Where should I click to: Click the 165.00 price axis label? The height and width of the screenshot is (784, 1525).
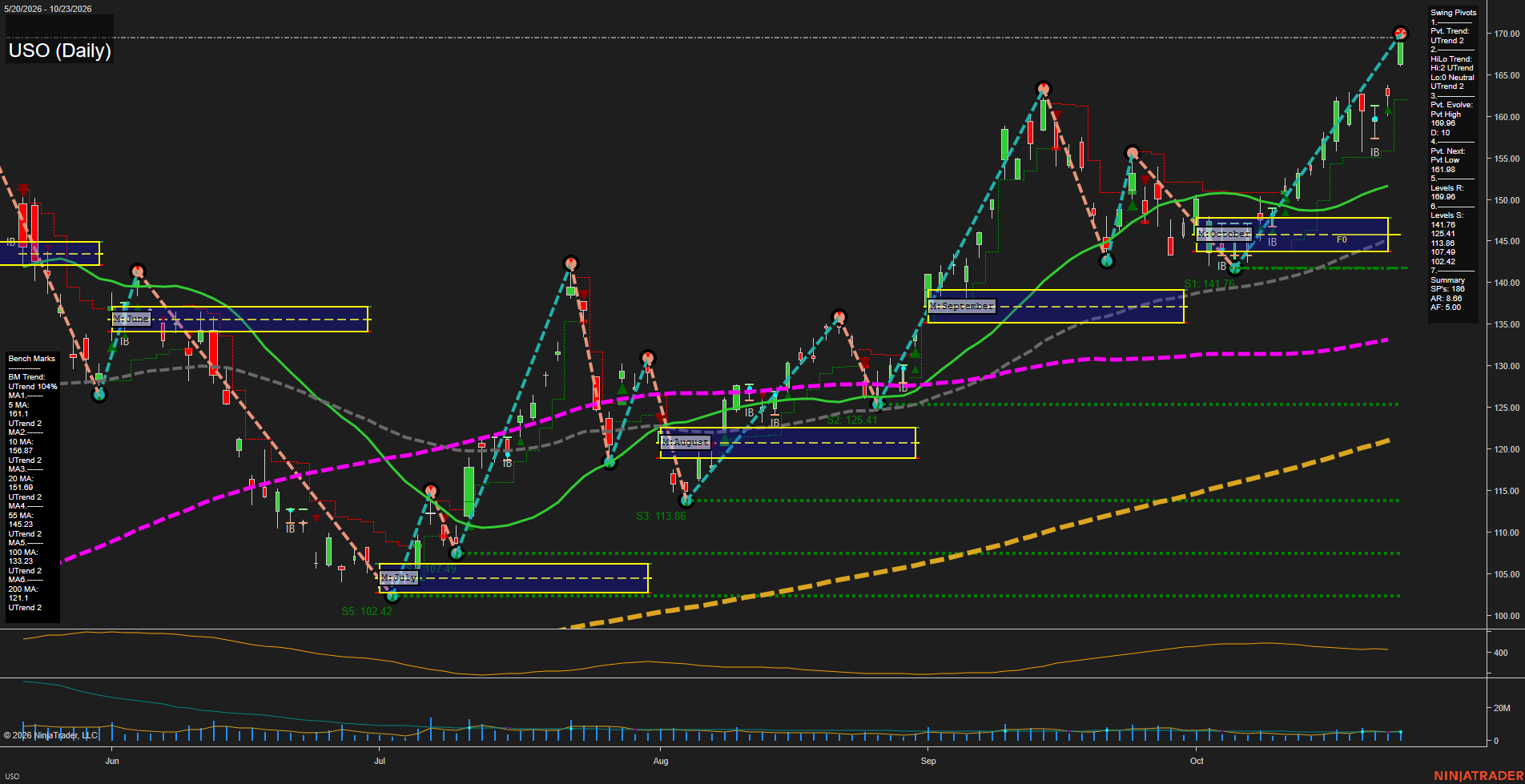pyautogui.click(x=1507, y=75)
